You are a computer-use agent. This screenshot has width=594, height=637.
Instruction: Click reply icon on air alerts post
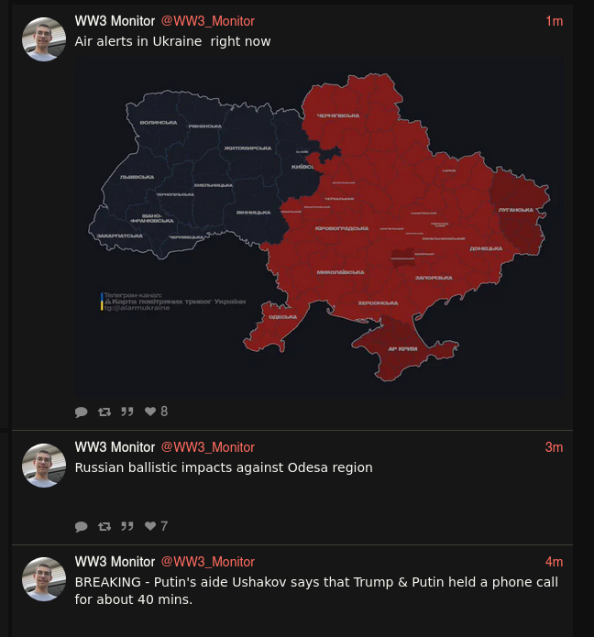[81, 412]
